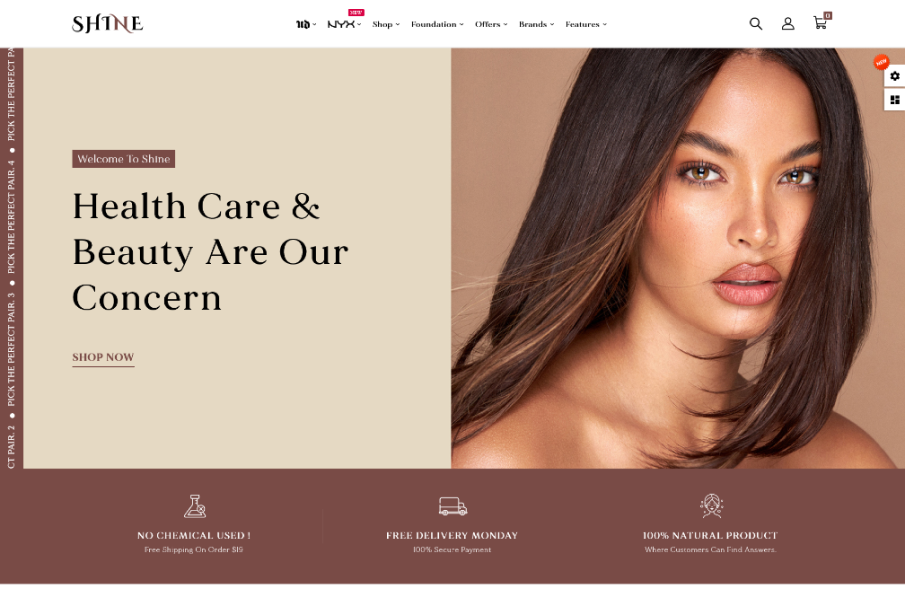Image resolution: width=905 pixels, height=600 pixels.
Task: Click the natural product face icon
Action: pos(711,505)
